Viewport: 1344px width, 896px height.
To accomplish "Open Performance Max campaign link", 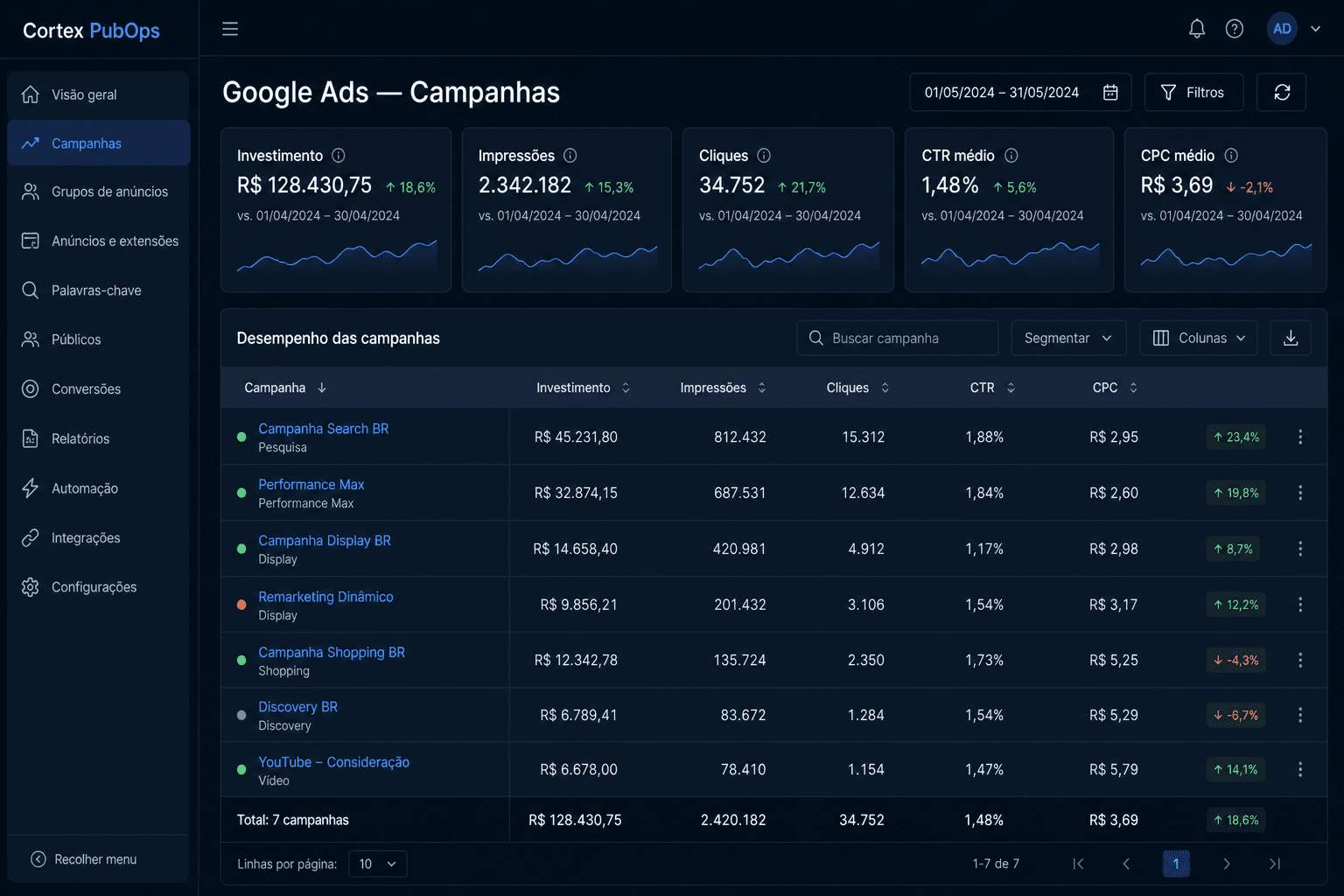I will click(311, 485).
